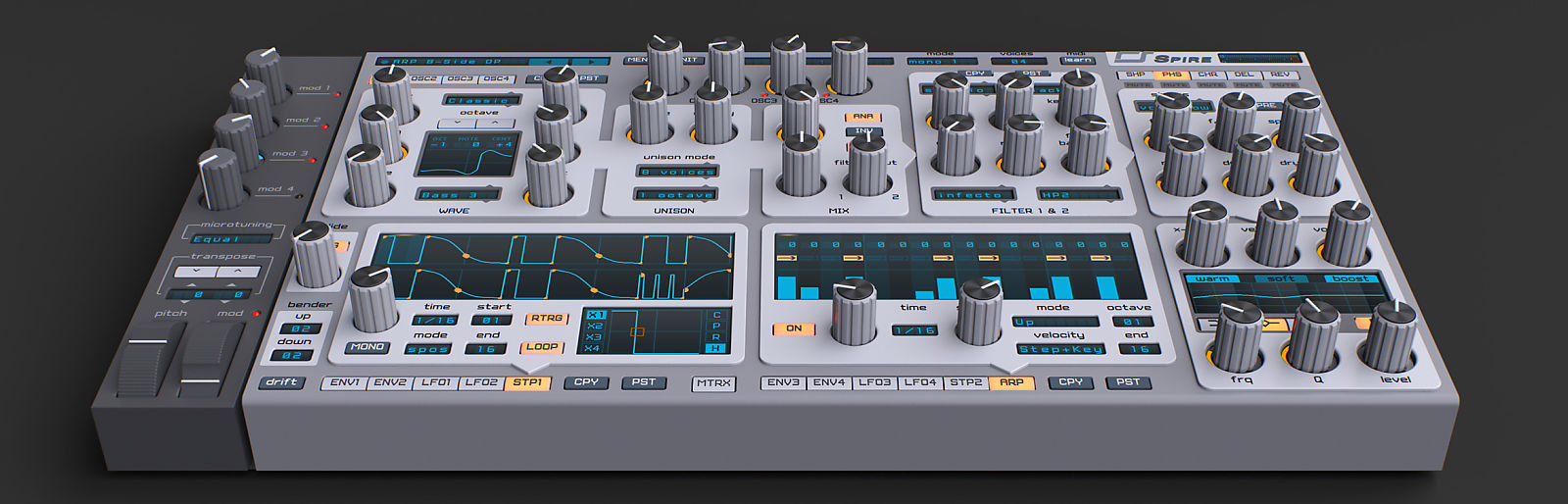Image resolution: width=1568 pixels, height=504 pixels.
Task: Go to next preset with right arrow
Action: pyautogui.click(x=590, y=61)
